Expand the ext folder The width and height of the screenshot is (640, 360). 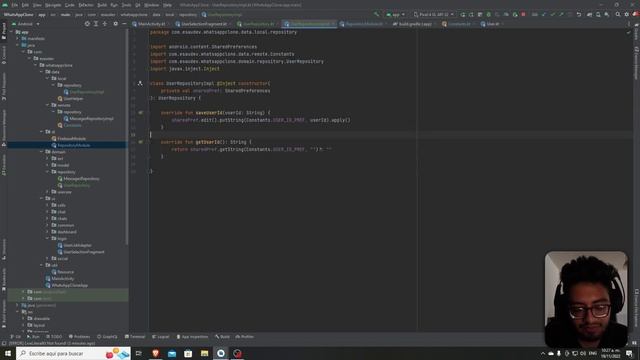pyautogui.click(x=47, y=158)
